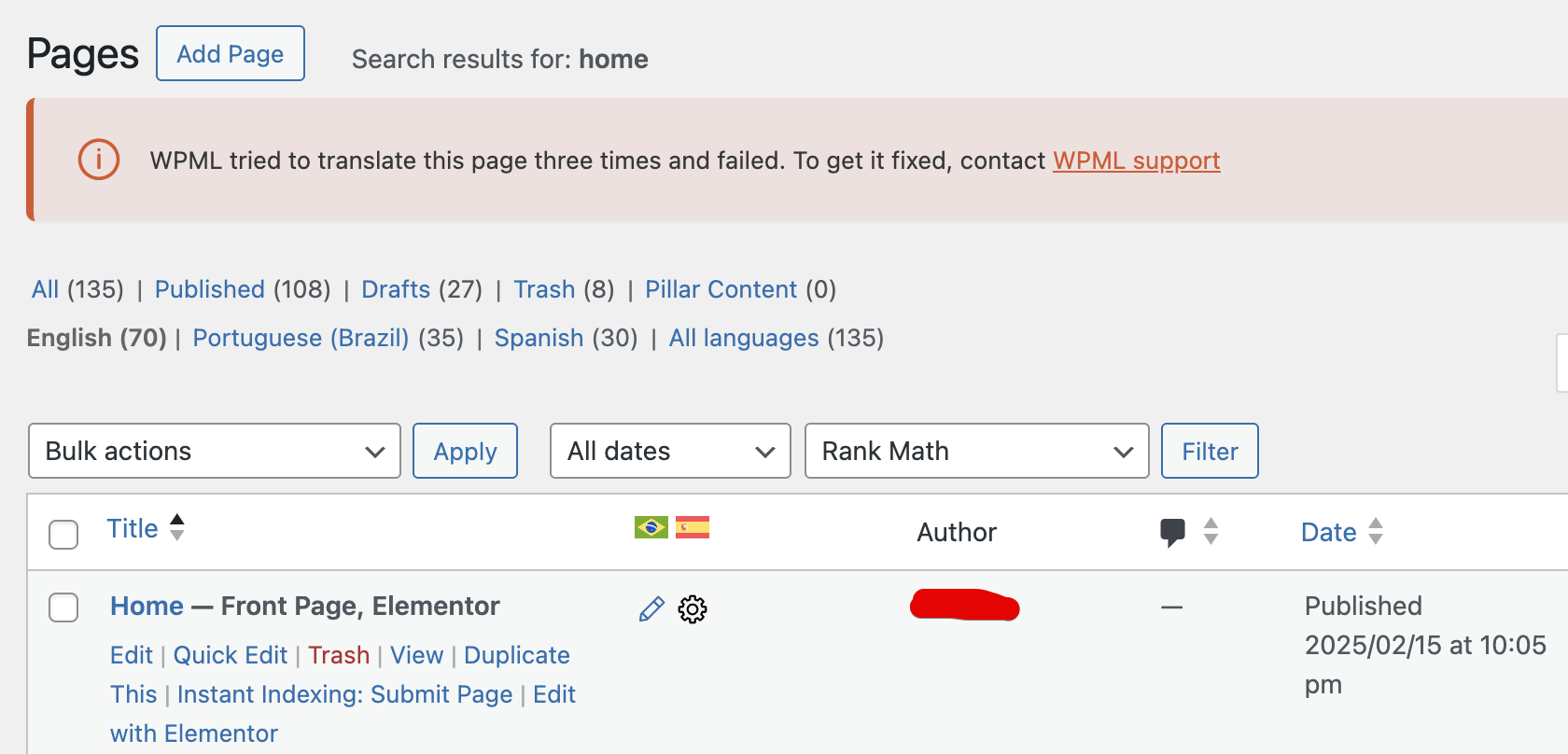Tick the select-all checkbox in the table header
The height and width of the screenshot is (754, 1568).
[x=63, y=535]
